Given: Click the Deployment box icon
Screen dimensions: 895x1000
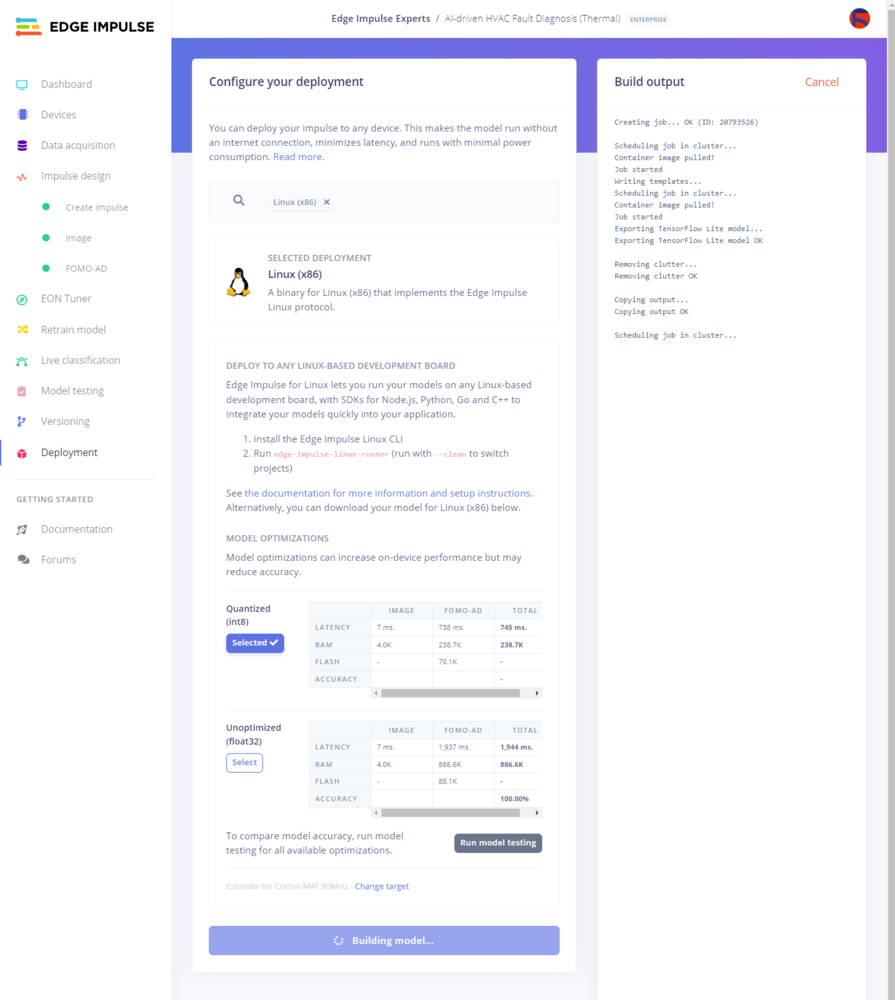Looking at the screenshot, I should click(22, 453).
